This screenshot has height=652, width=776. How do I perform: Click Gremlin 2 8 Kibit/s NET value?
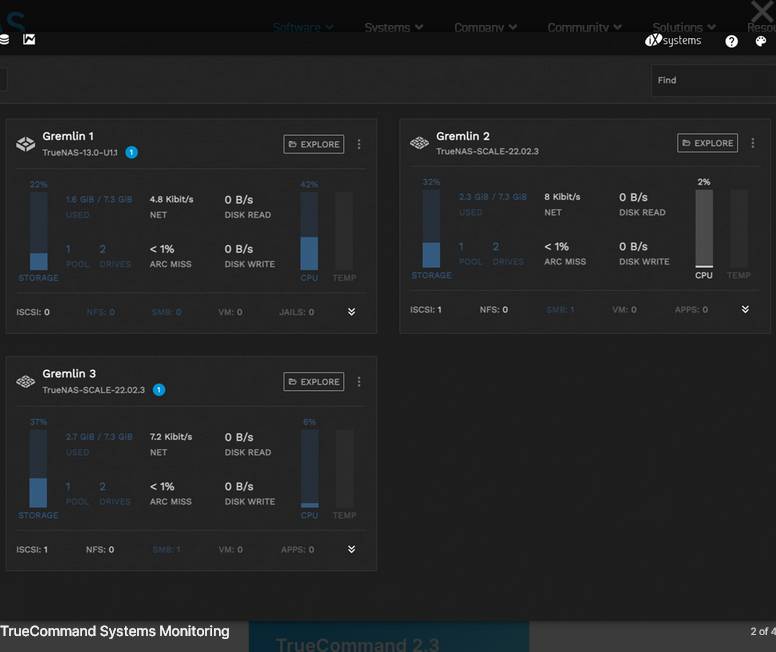click(x=562, y=197)
